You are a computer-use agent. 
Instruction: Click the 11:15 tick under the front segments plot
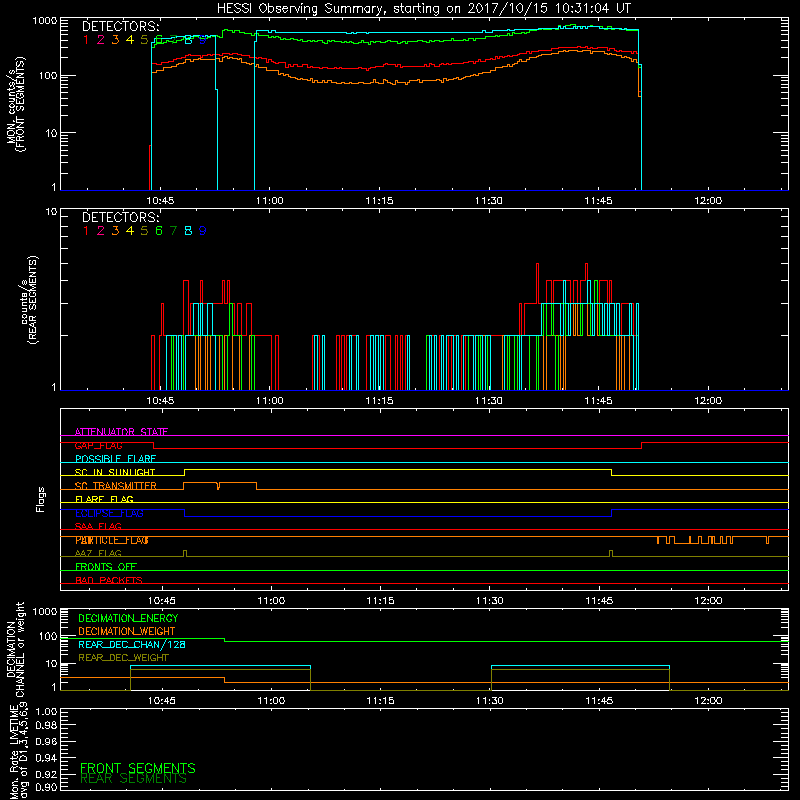[379, 201]
